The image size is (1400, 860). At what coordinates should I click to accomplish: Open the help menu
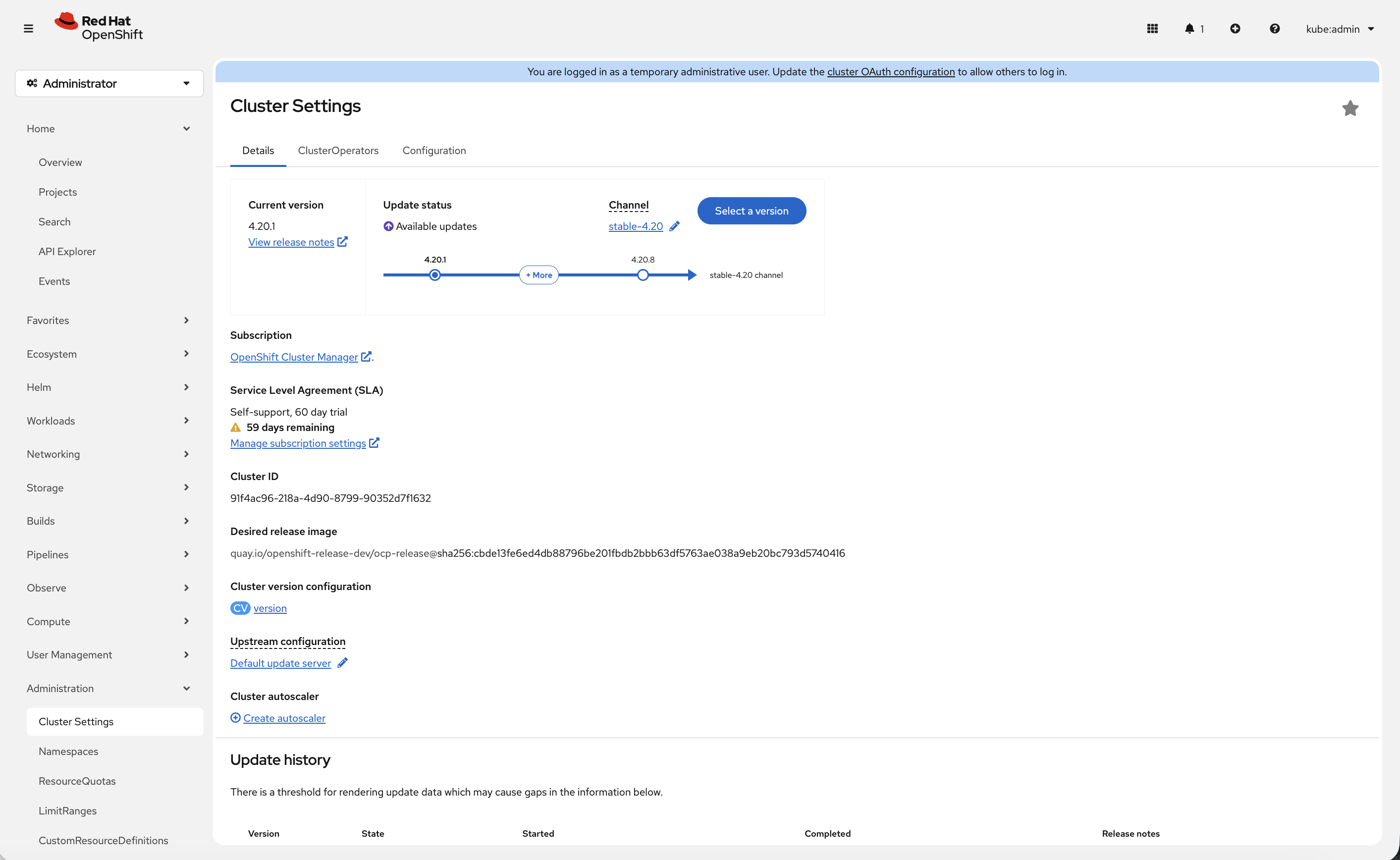click(x=1275, y=28)
